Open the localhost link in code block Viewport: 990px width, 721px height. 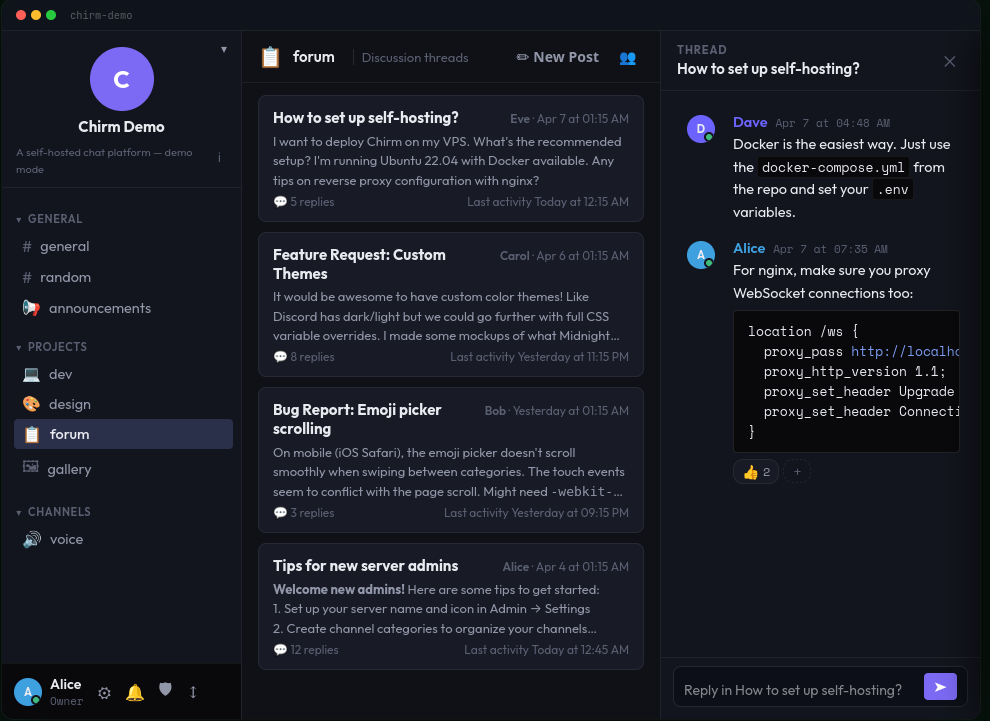pos(904,352)
